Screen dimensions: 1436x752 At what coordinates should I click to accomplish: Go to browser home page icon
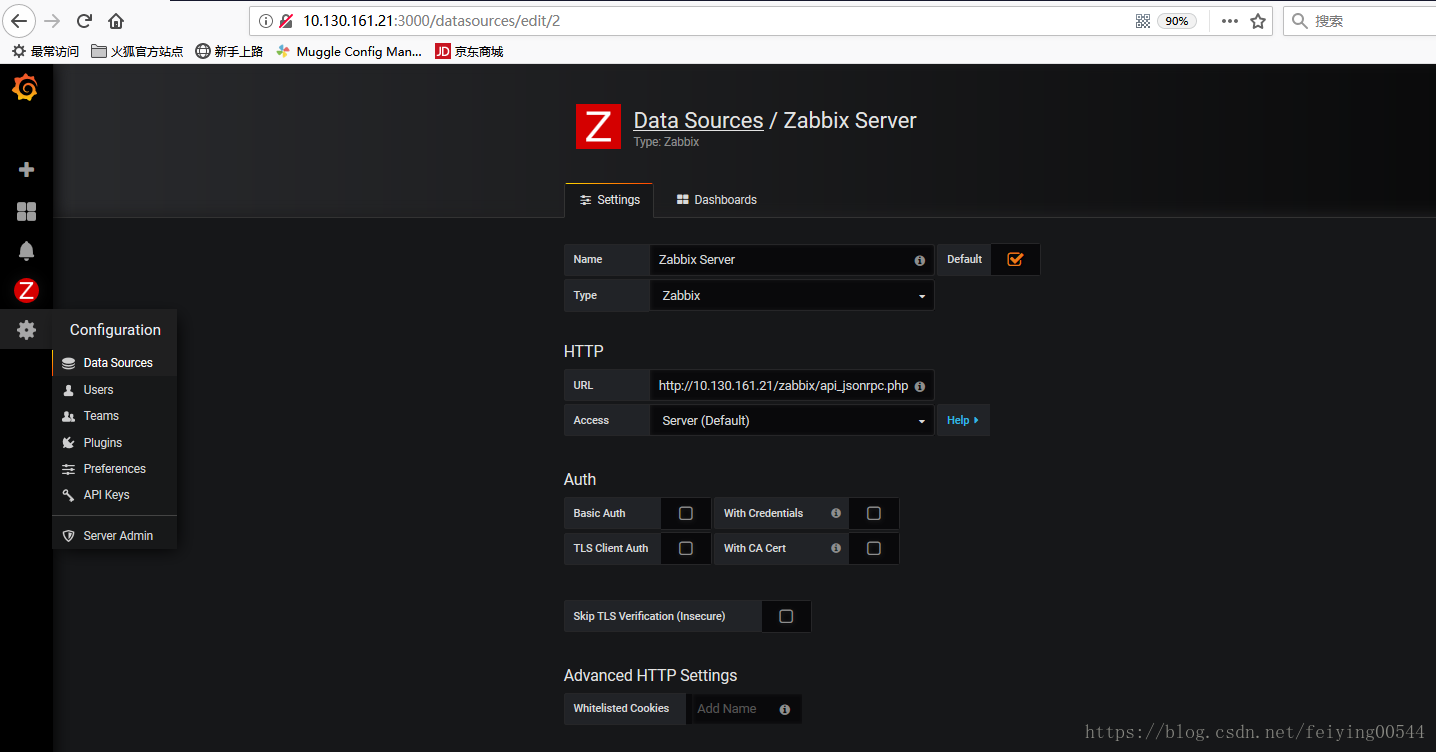(x=116, y=20)
